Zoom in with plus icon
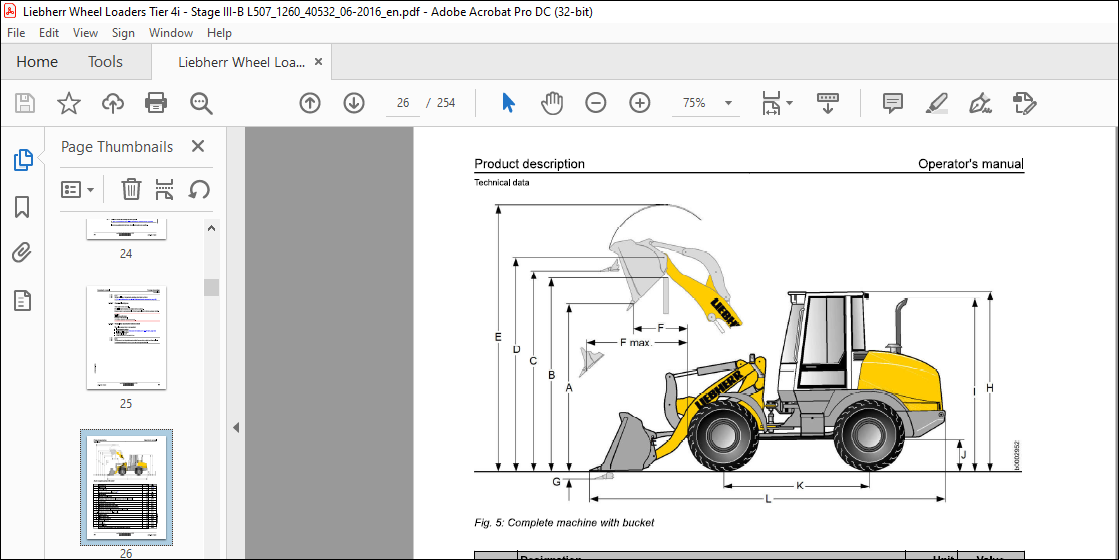Viewport: 1119px width, 560px height. click(639, 103)
